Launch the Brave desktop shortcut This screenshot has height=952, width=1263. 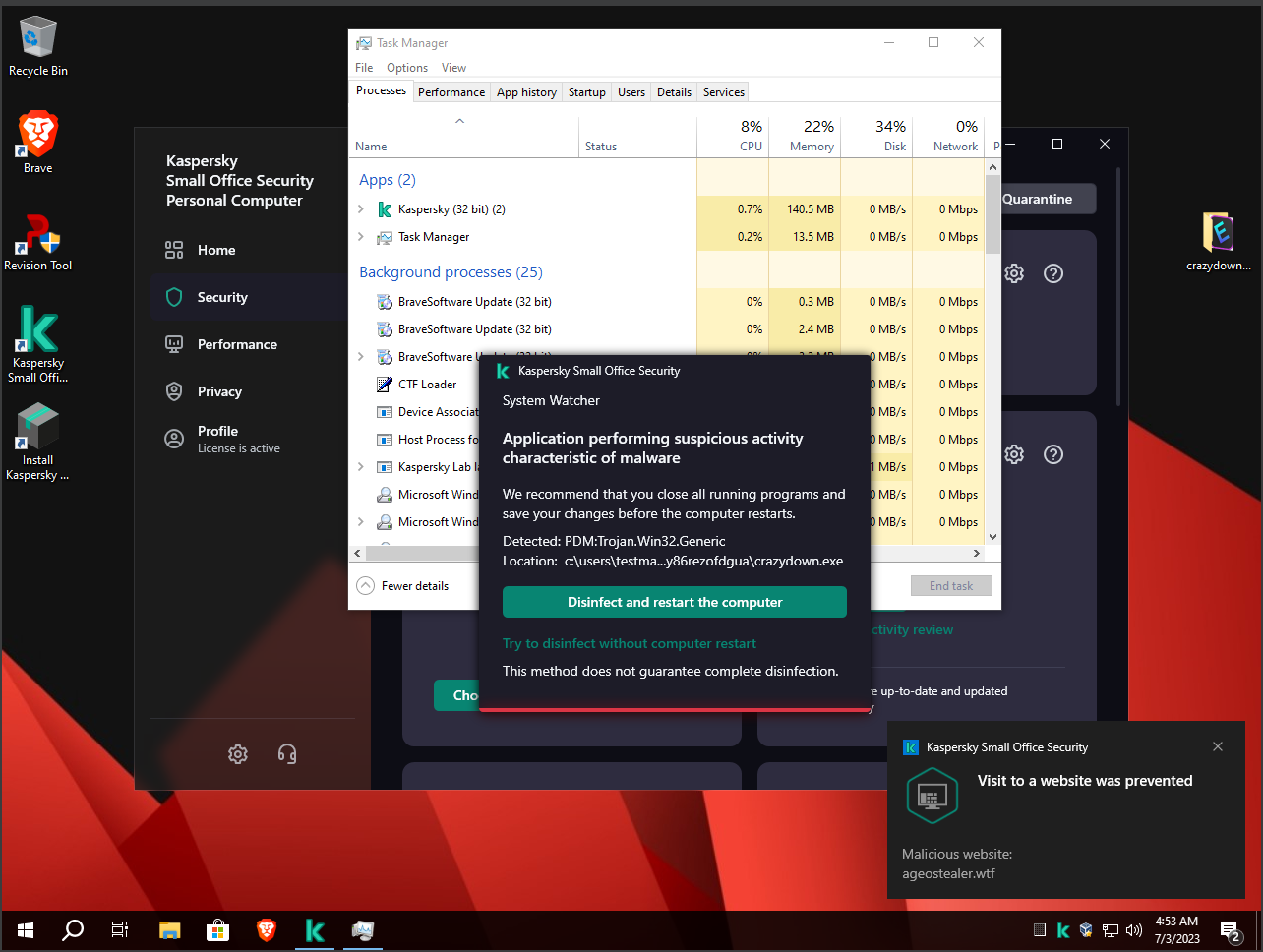pyautogui.click(x=37, y=143)
